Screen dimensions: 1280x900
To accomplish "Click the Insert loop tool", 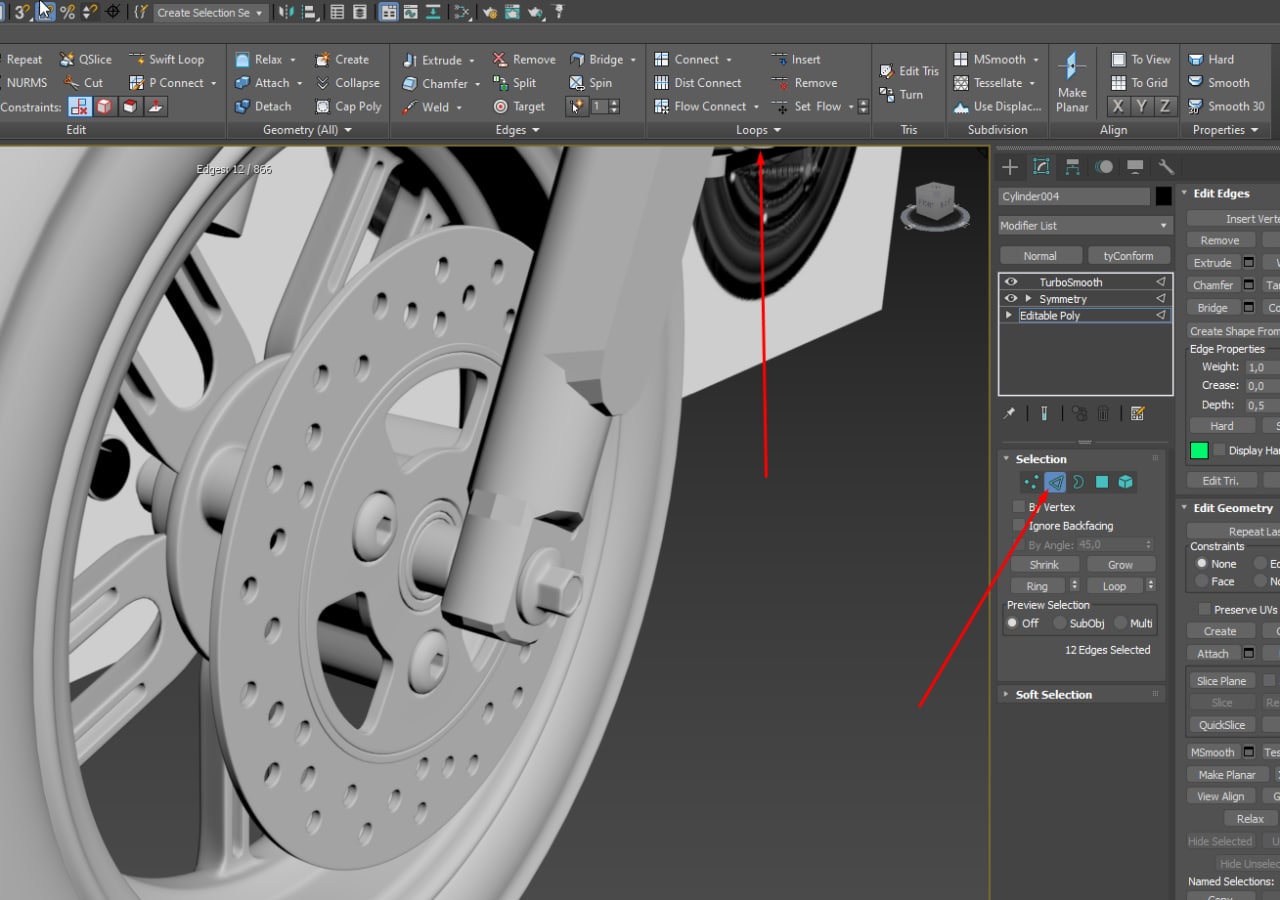I will click(796, 59).
